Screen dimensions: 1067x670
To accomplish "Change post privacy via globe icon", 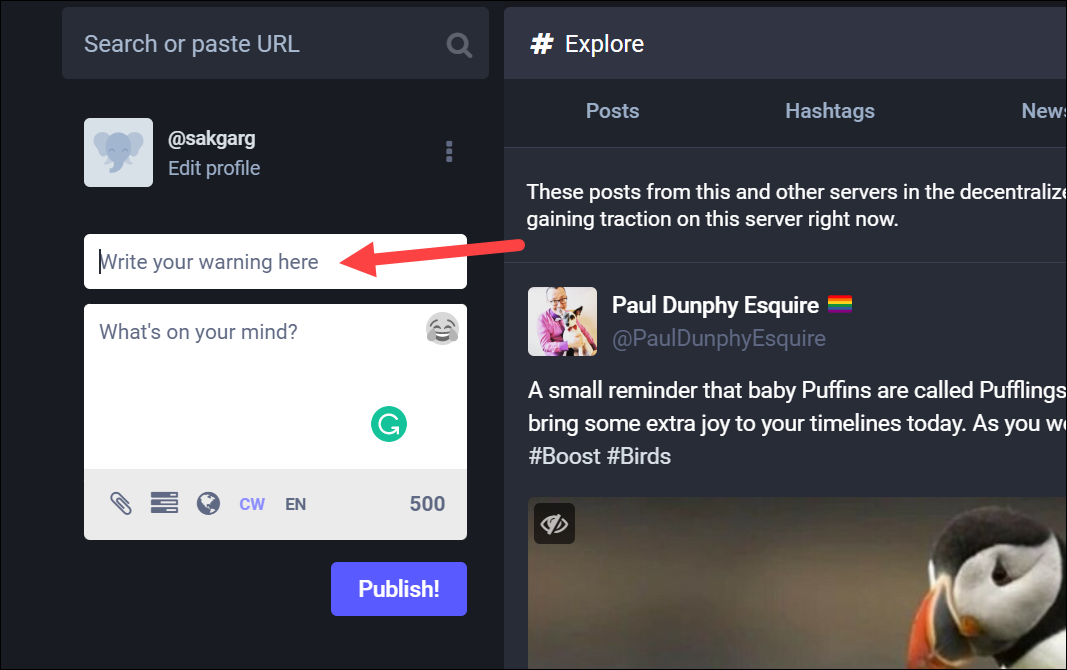I will point(208,503).
